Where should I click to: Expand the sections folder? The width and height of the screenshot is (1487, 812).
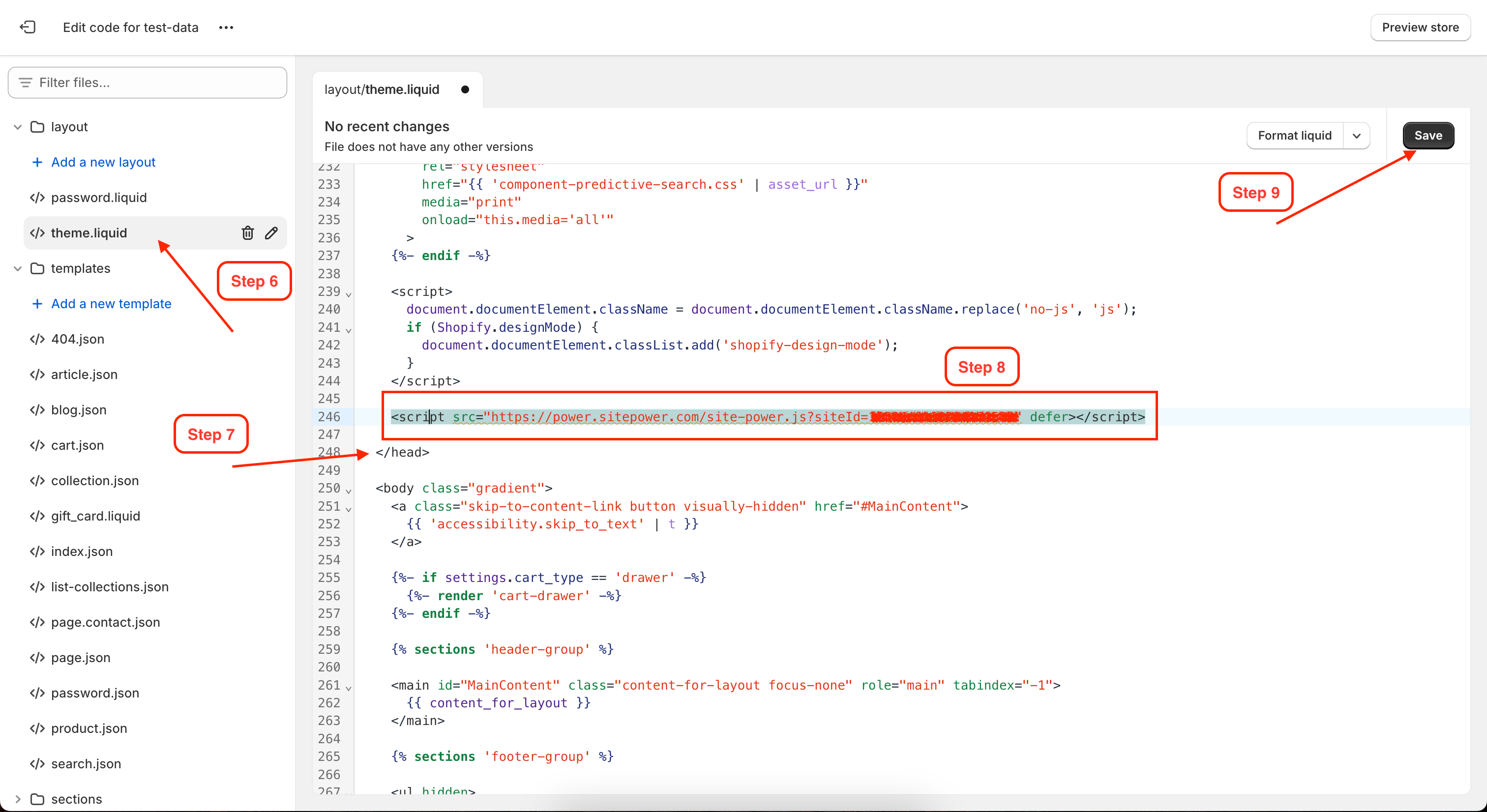point(18,799)
